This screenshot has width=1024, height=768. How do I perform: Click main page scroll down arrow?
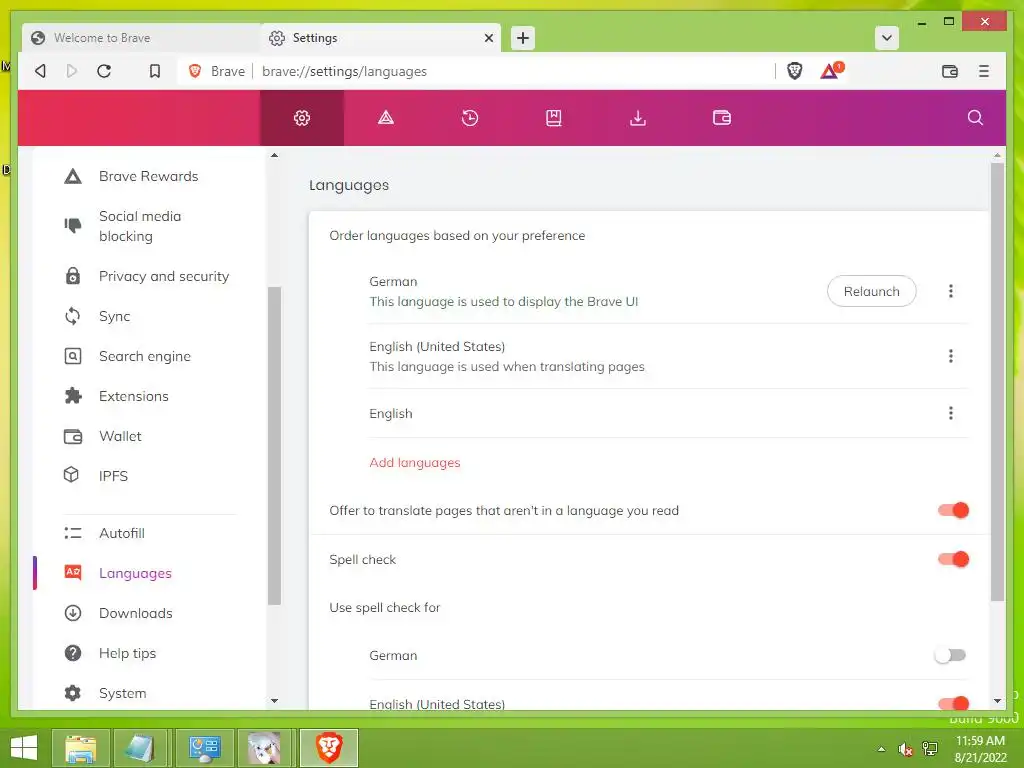pyautogui.click(x=997, y=701)
